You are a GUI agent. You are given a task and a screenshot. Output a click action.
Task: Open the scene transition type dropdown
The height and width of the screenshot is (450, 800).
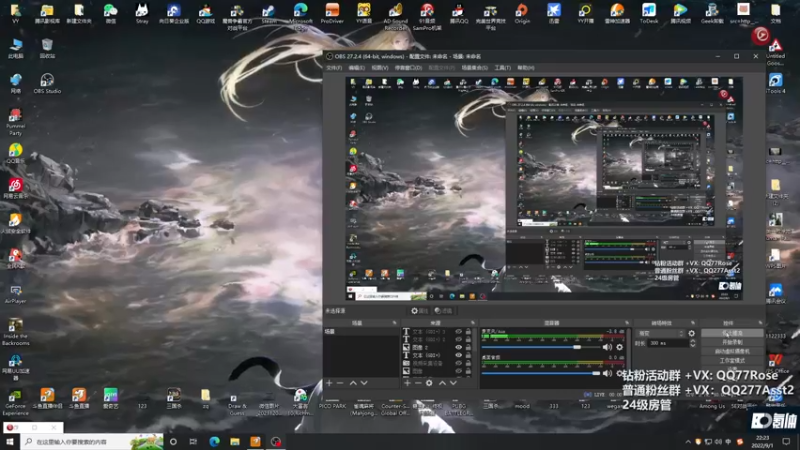click(x=660, y=333)
